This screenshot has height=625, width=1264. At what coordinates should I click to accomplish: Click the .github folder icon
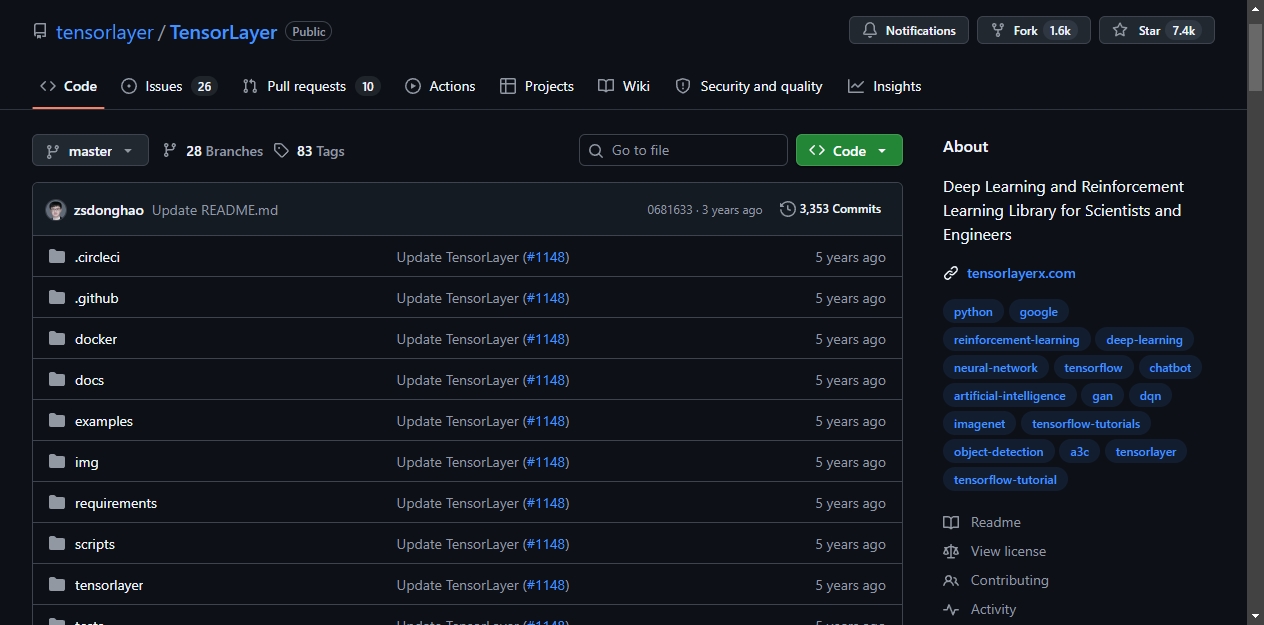pos(57,298)
